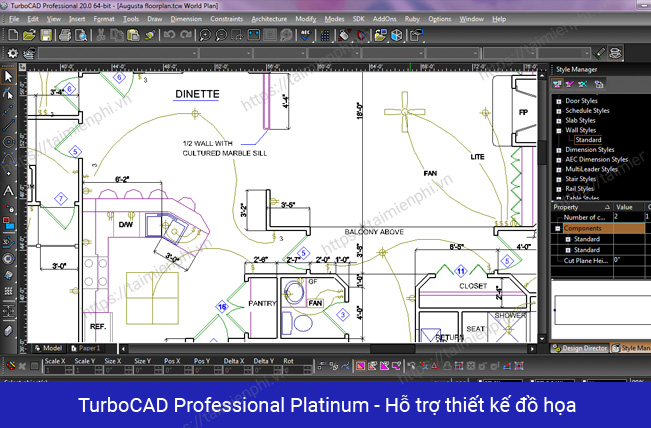651x428 pixels.
Task: Save drawing with the floppy disk icon
Action: [x=46, y=35]
